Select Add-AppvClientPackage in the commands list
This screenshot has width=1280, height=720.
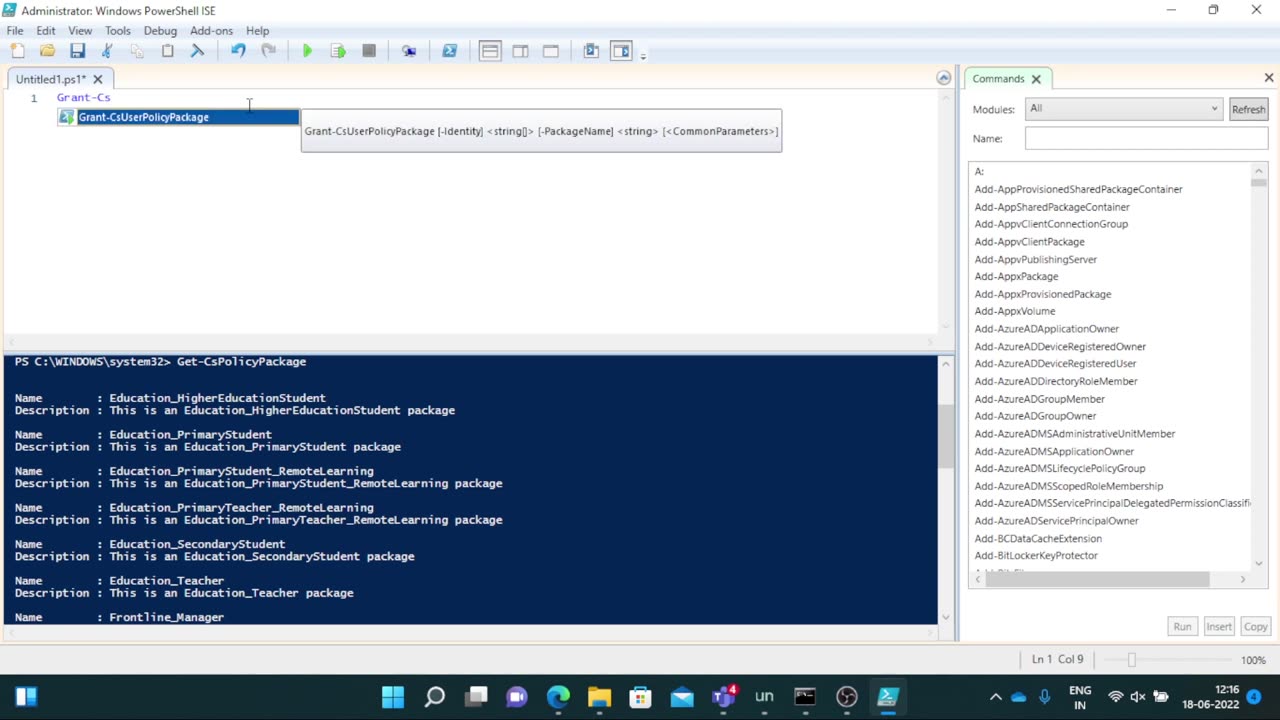1029,242
